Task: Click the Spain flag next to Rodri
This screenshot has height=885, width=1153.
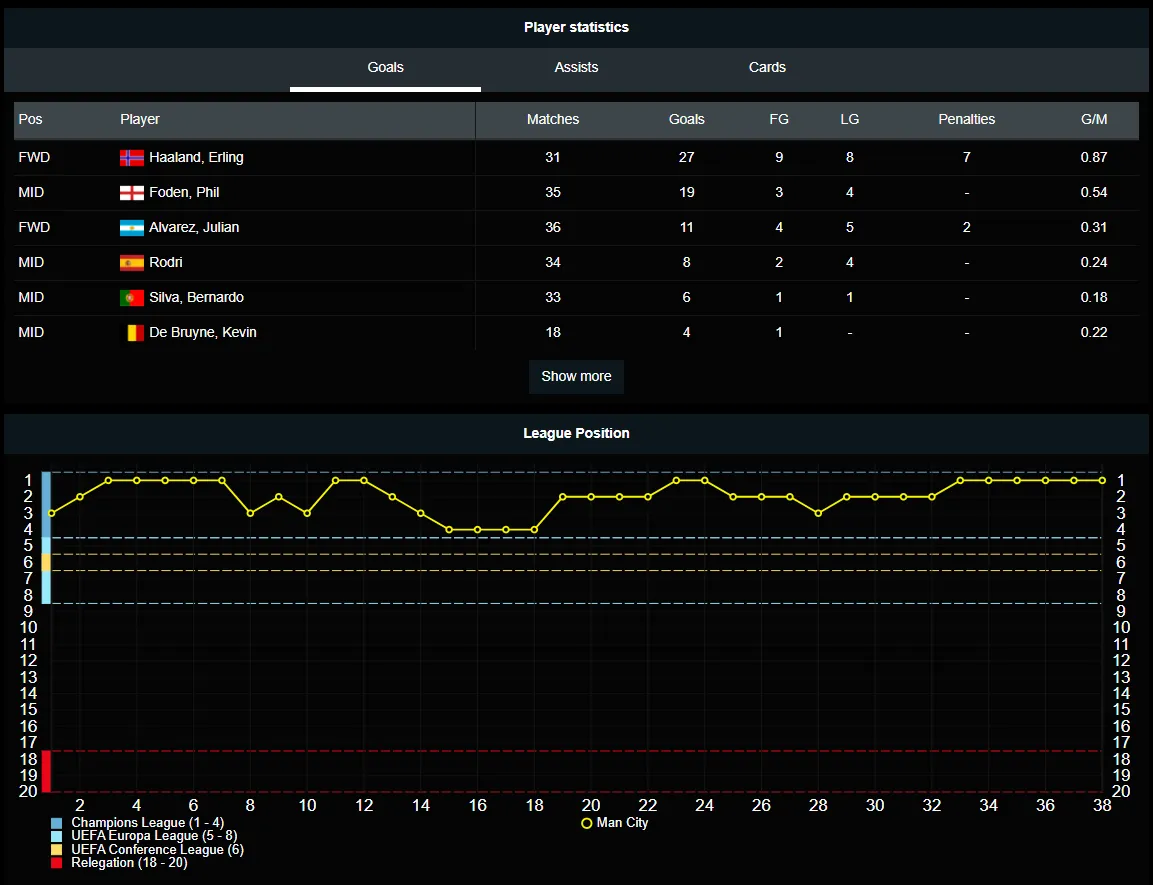Action: 132,262
